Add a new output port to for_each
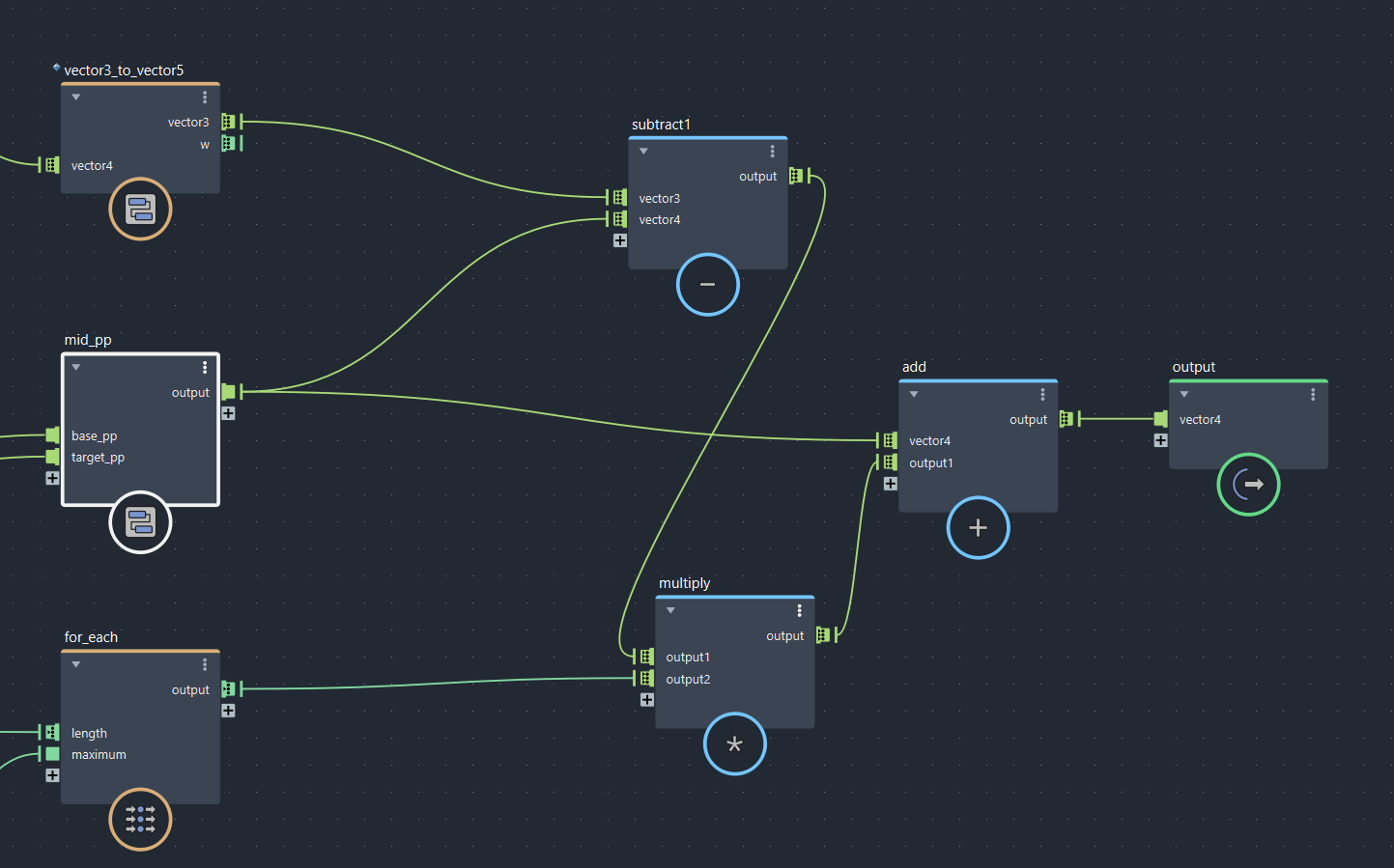Screen dimensions: 1394x868 click(228, 711)
